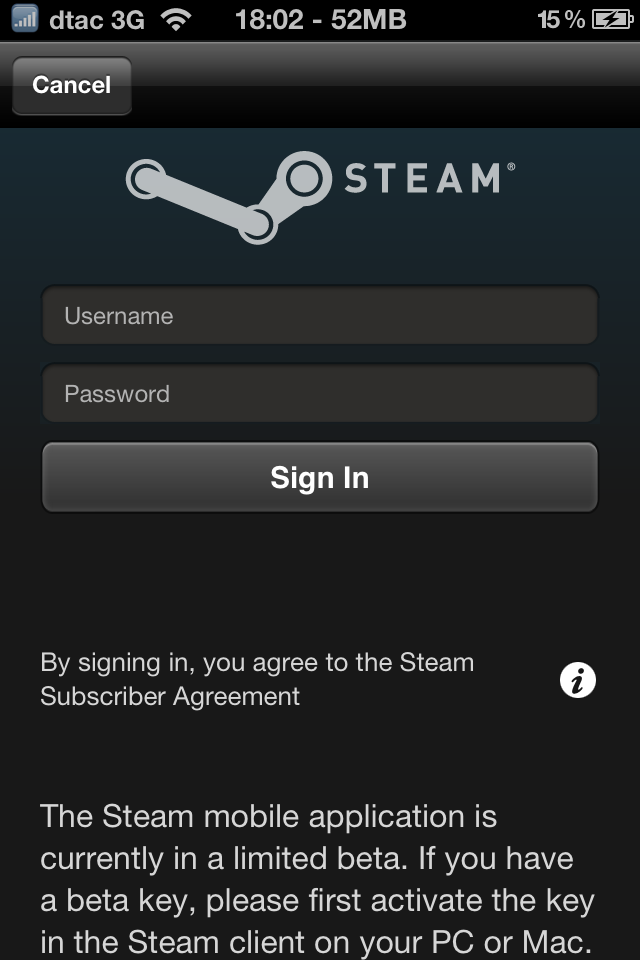The image size is (640, 960).
Task: Open the Subscriber Agreement info icon
Action: [x=578, y=680]
